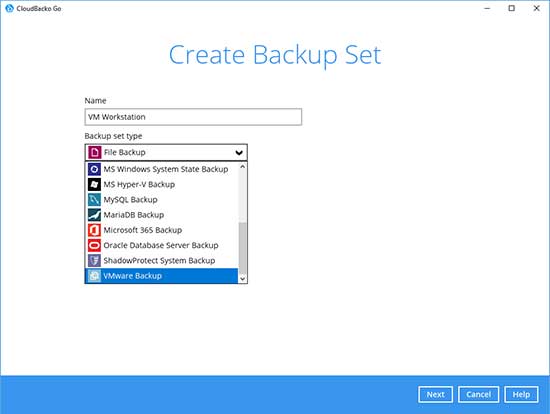The width and height of the screenshot is (550, 414).
Task: Select ShadowProtect System Backup entry
Action: tap(162, 261)
